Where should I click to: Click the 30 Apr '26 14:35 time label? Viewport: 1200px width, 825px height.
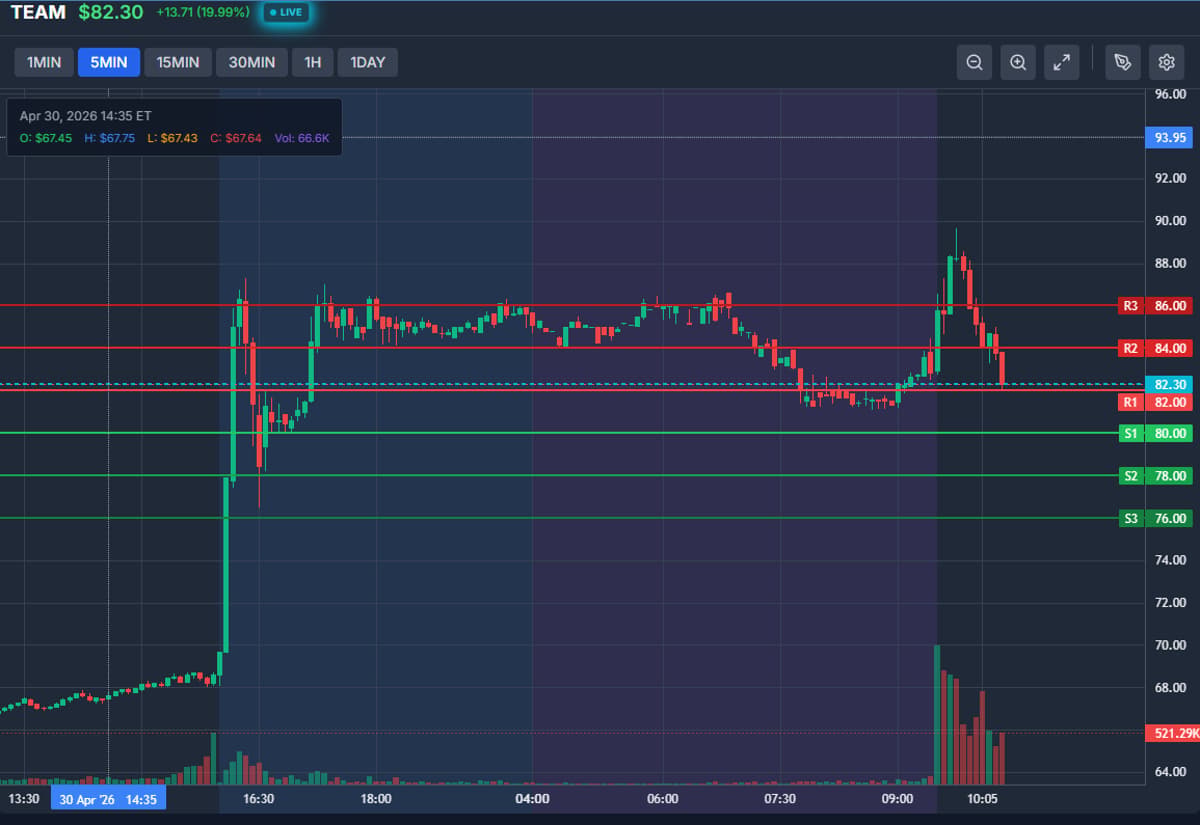108,799
